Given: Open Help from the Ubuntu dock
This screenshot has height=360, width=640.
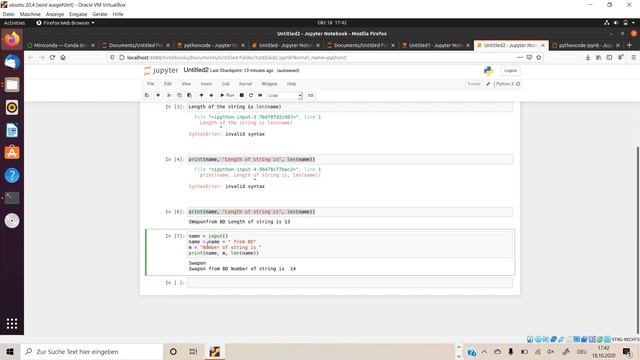Looking at the screenshot, I should (x=12, y=176).
